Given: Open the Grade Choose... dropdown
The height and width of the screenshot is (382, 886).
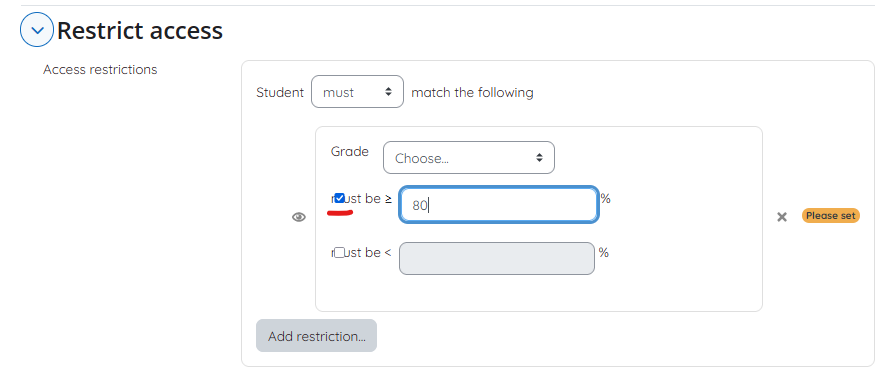Looking at the screenshot, I should pyautogui.click(x=468, y=158).
